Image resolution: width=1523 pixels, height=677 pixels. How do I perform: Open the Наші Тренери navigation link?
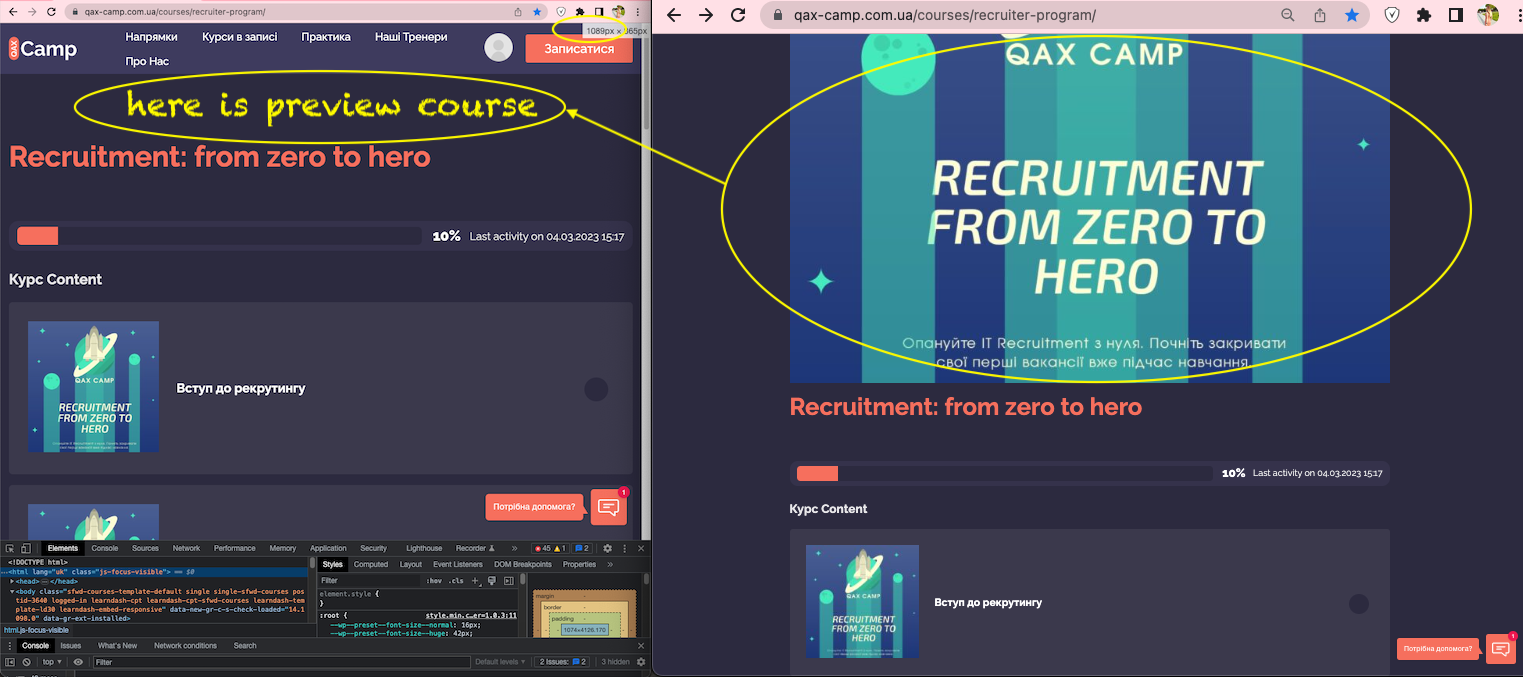(409, 36)
